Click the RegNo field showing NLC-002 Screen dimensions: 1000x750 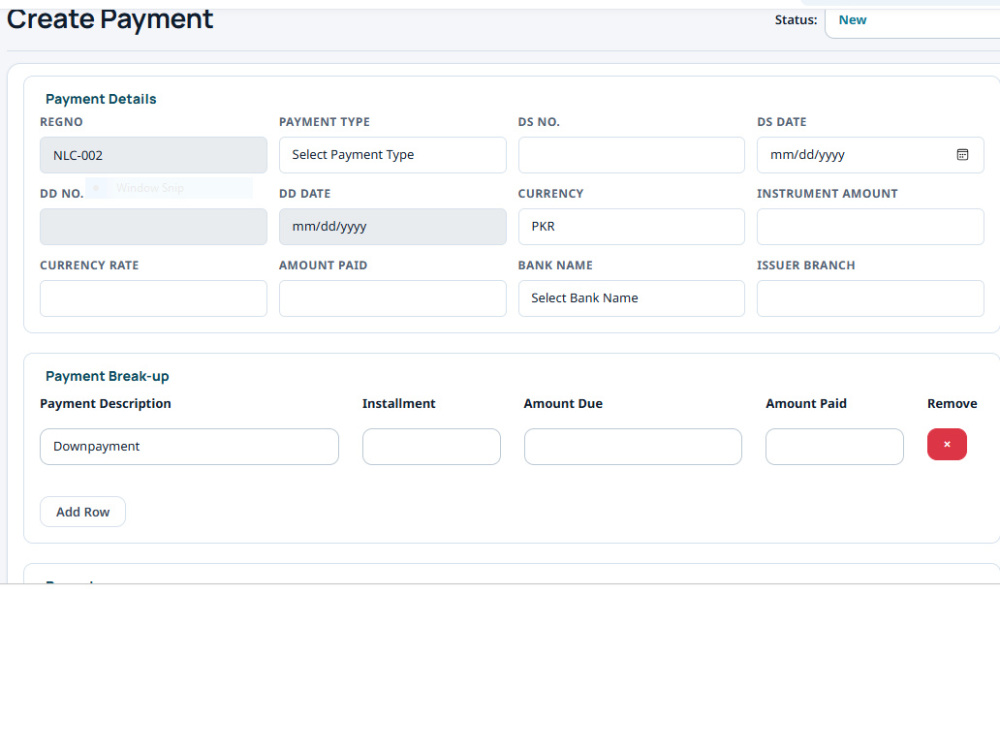[154, 155]
